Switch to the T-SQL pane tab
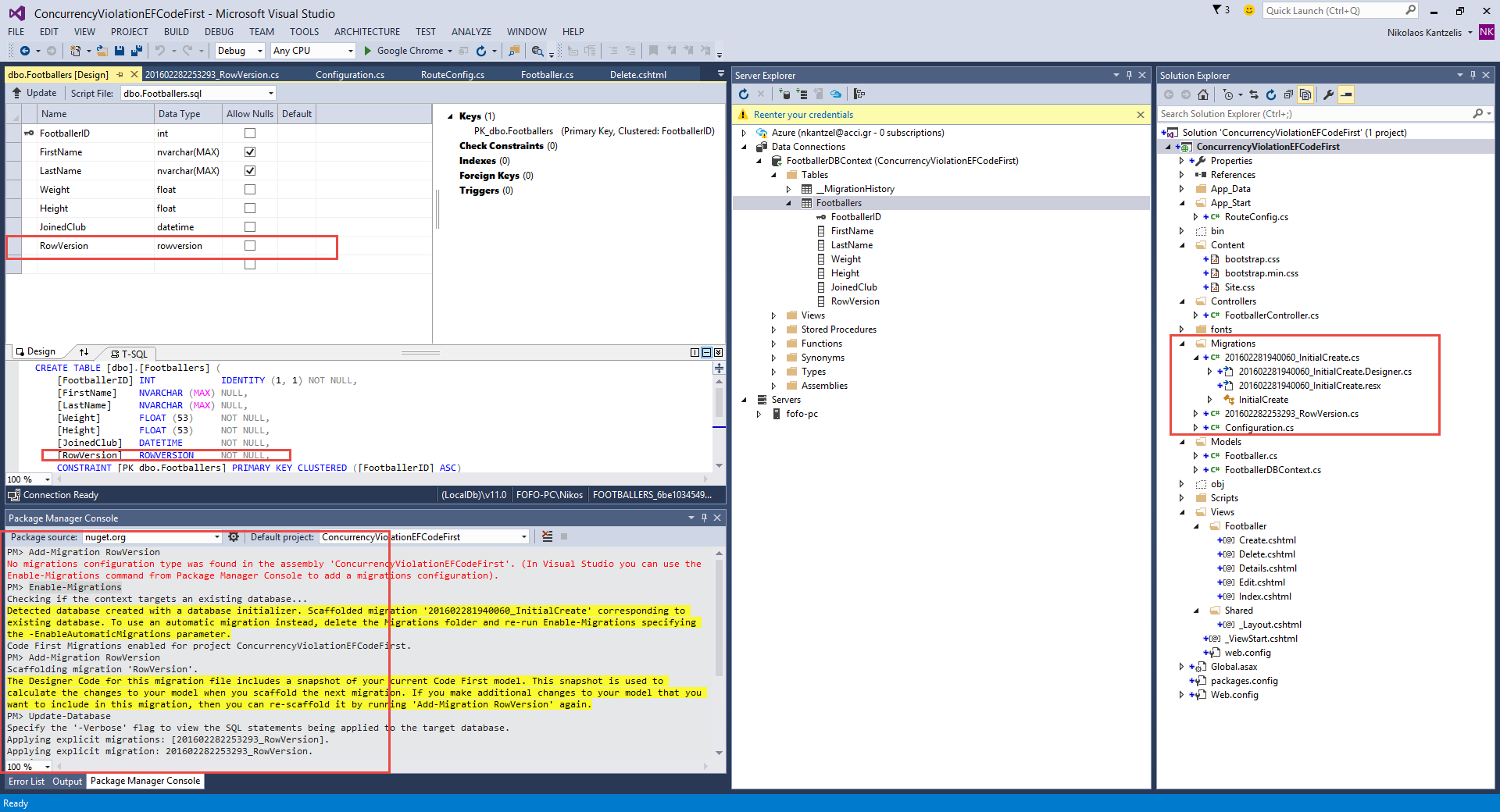1500x812 pixels. 129,354
